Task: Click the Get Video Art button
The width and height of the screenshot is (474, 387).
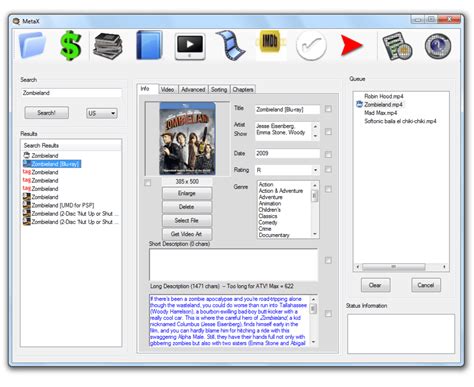Action: 187,234
